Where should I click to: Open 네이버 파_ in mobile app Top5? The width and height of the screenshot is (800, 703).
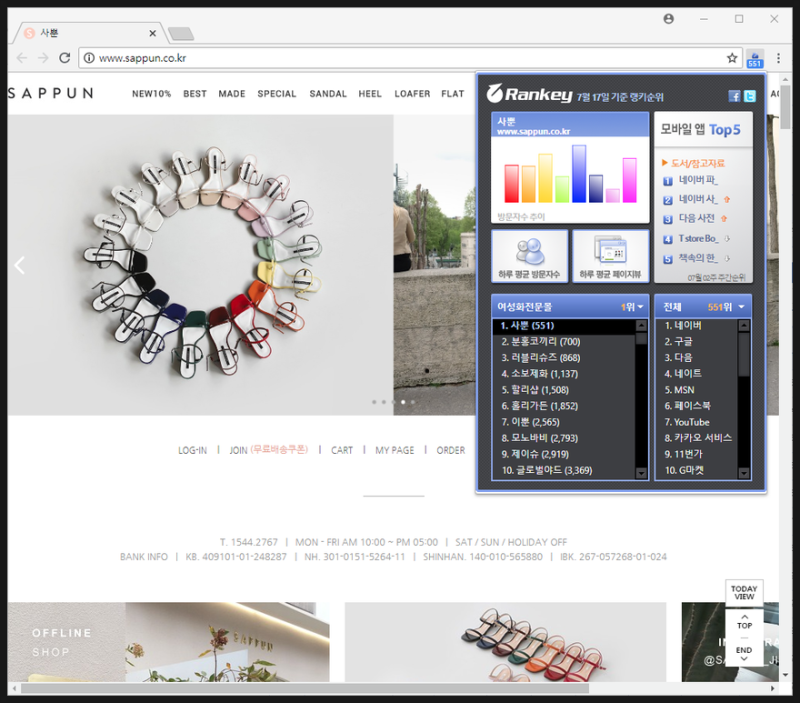pos(697,180)
